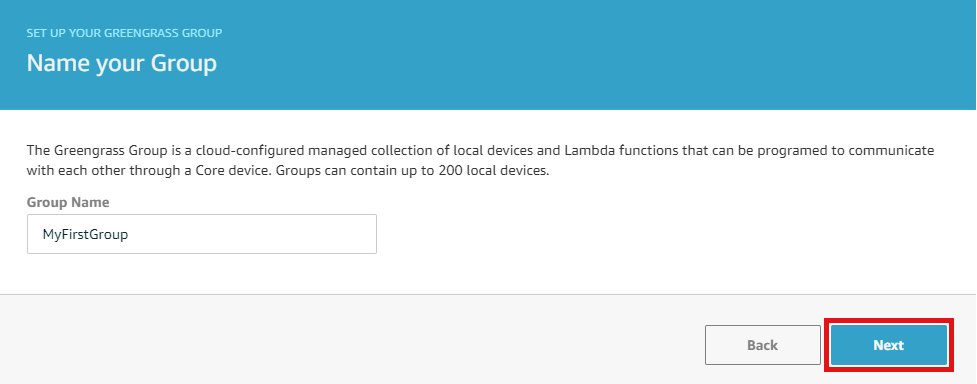Click the 'Group Name' label
Screen dimensions: 977x384
point(68,202)
